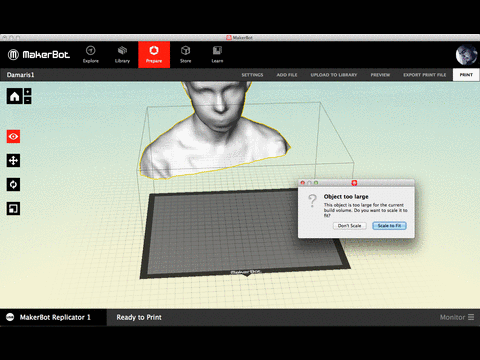Click the Object too large heading

(346, 197)
